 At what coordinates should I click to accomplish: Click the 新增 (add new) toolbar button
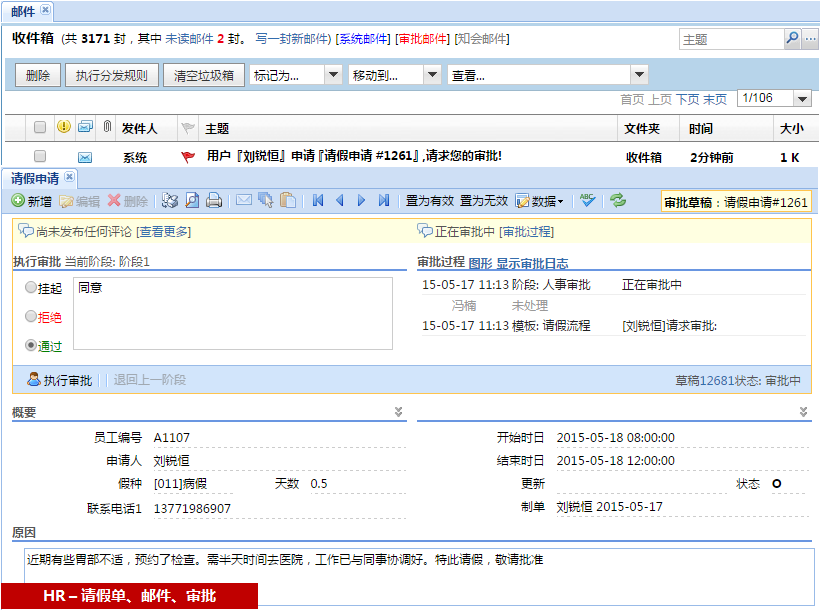click(31, 201)
